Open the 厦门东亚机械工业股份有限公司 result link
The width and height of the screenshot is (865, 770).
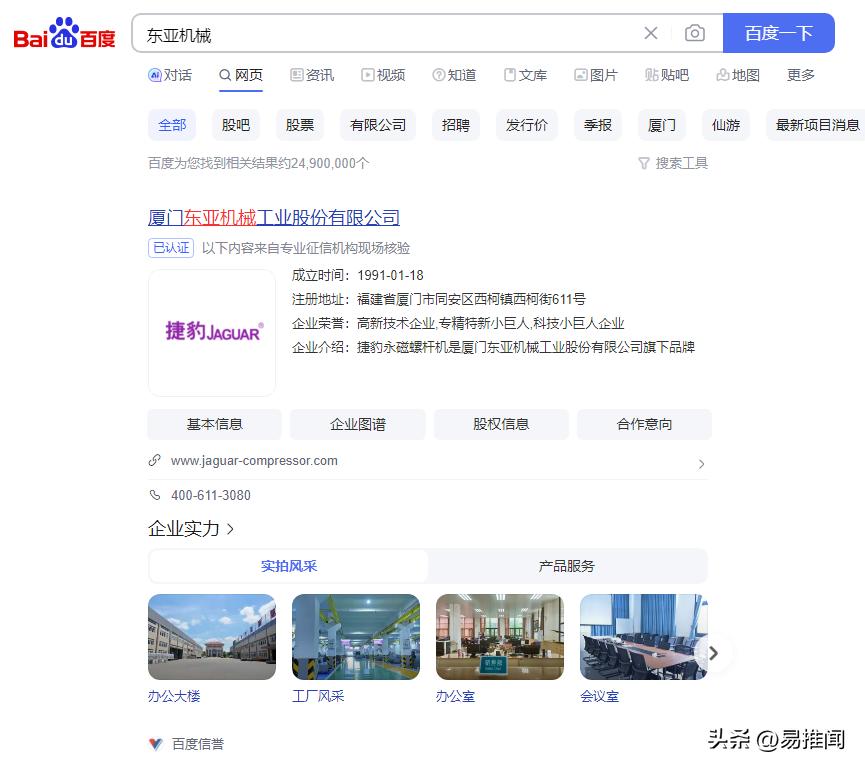(273, 217)
